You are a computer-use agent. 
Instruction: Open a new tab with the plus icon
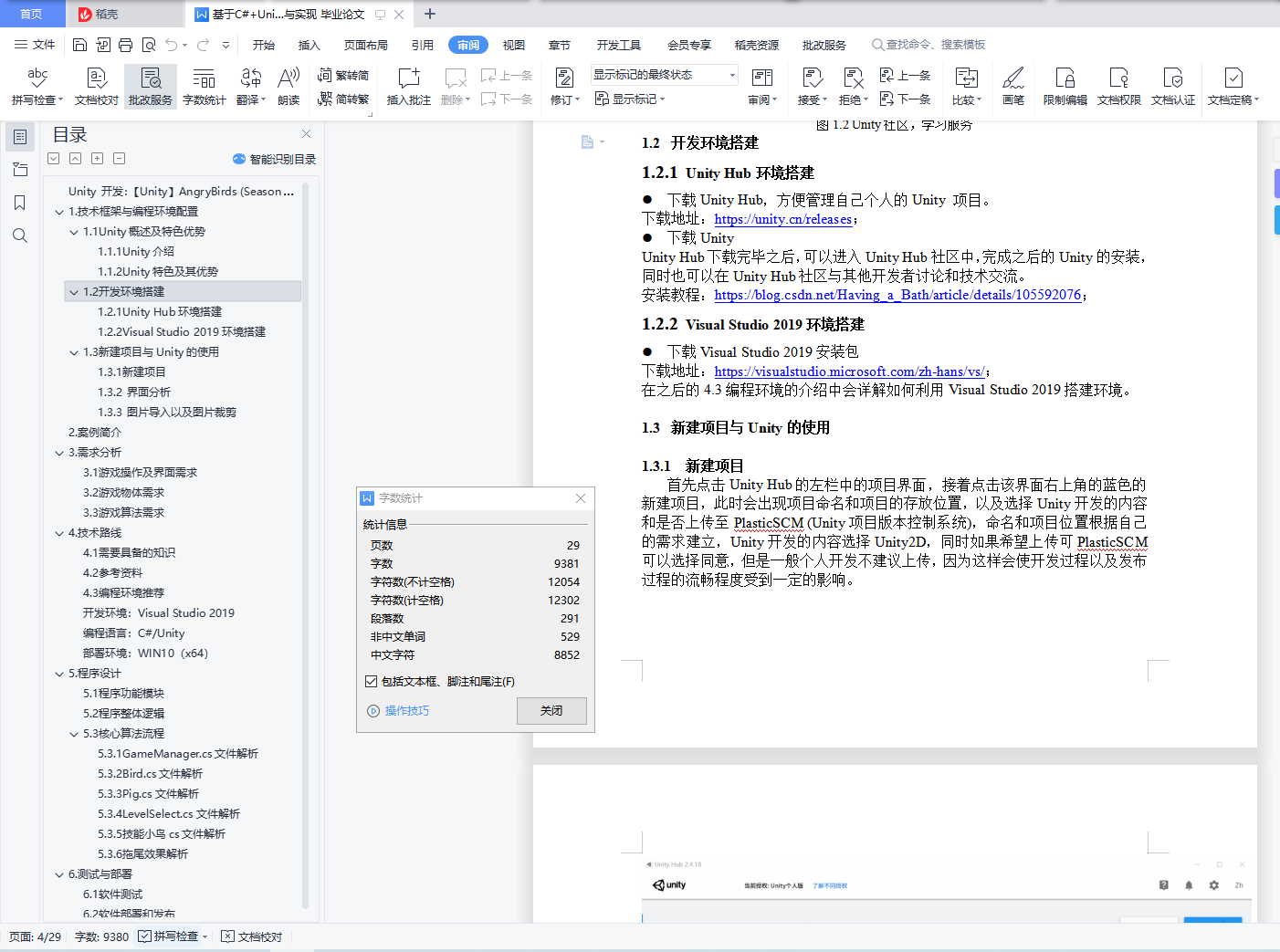click(430, 14)
